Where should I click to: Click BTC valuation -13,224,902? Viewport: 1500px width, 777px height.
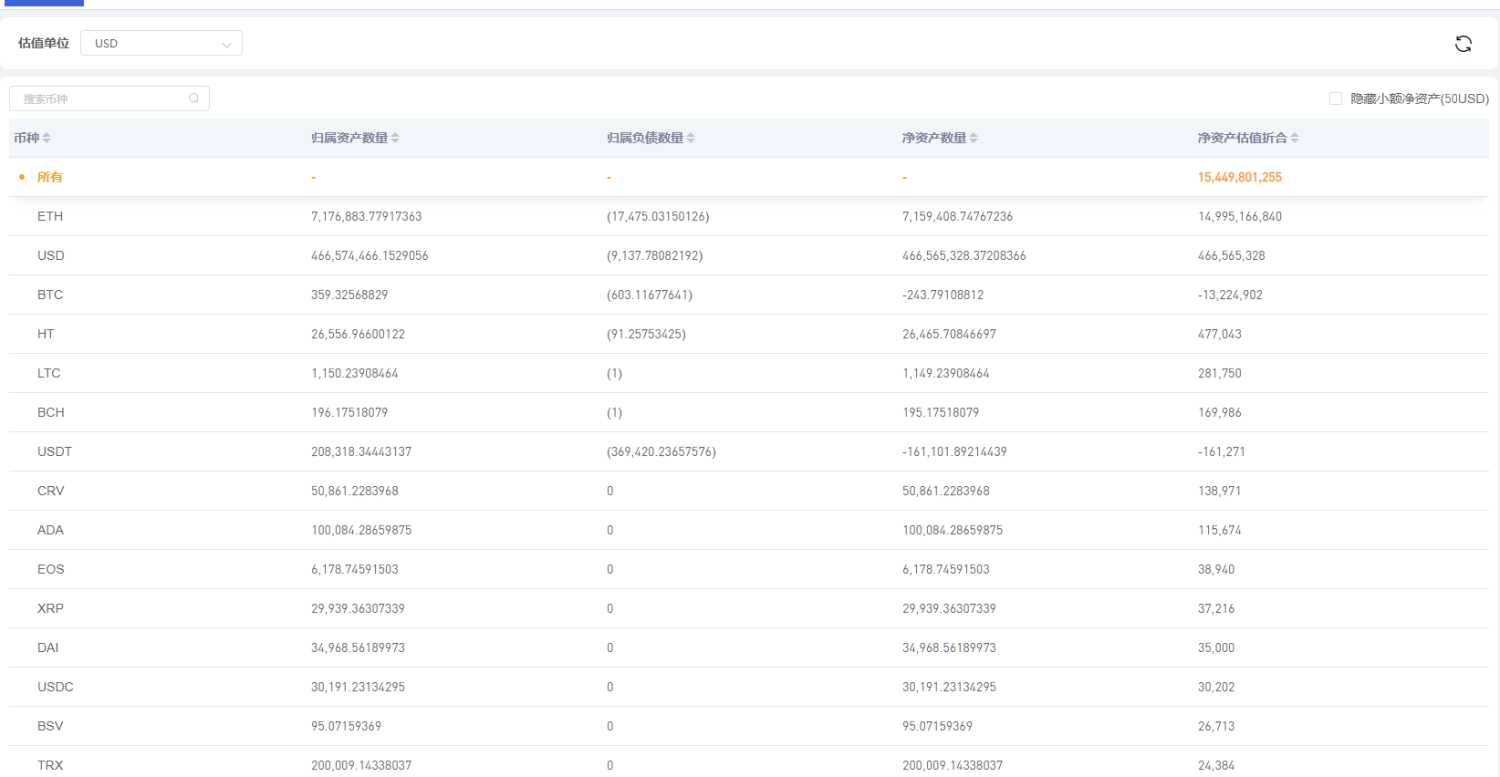1229,295
